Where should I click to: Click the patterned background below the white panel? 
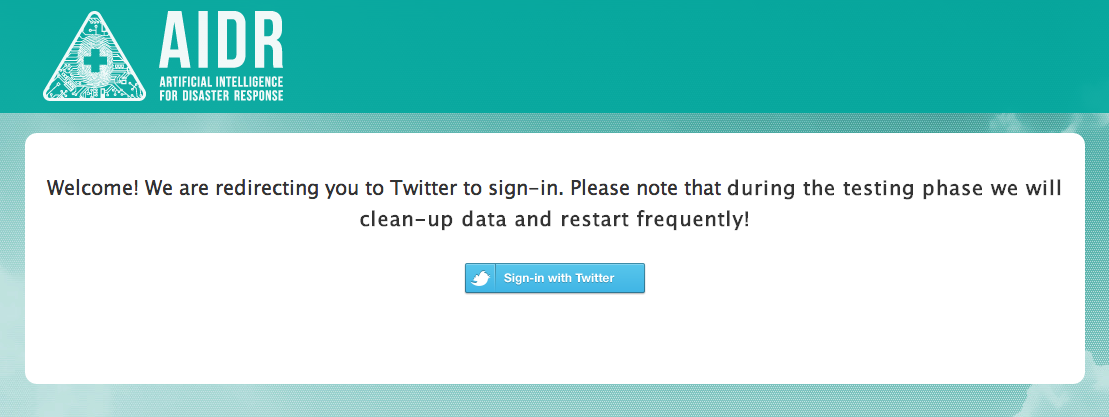[554, 401]
